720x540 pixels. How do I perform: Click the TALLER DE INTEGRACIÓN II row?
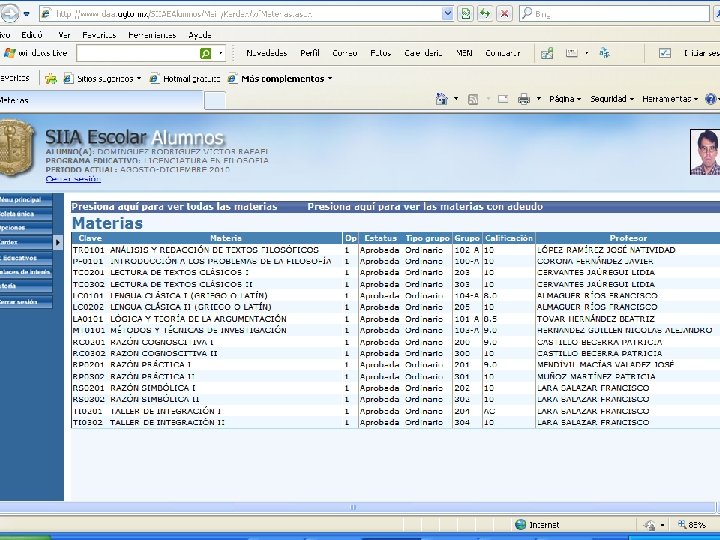(396, 422)
